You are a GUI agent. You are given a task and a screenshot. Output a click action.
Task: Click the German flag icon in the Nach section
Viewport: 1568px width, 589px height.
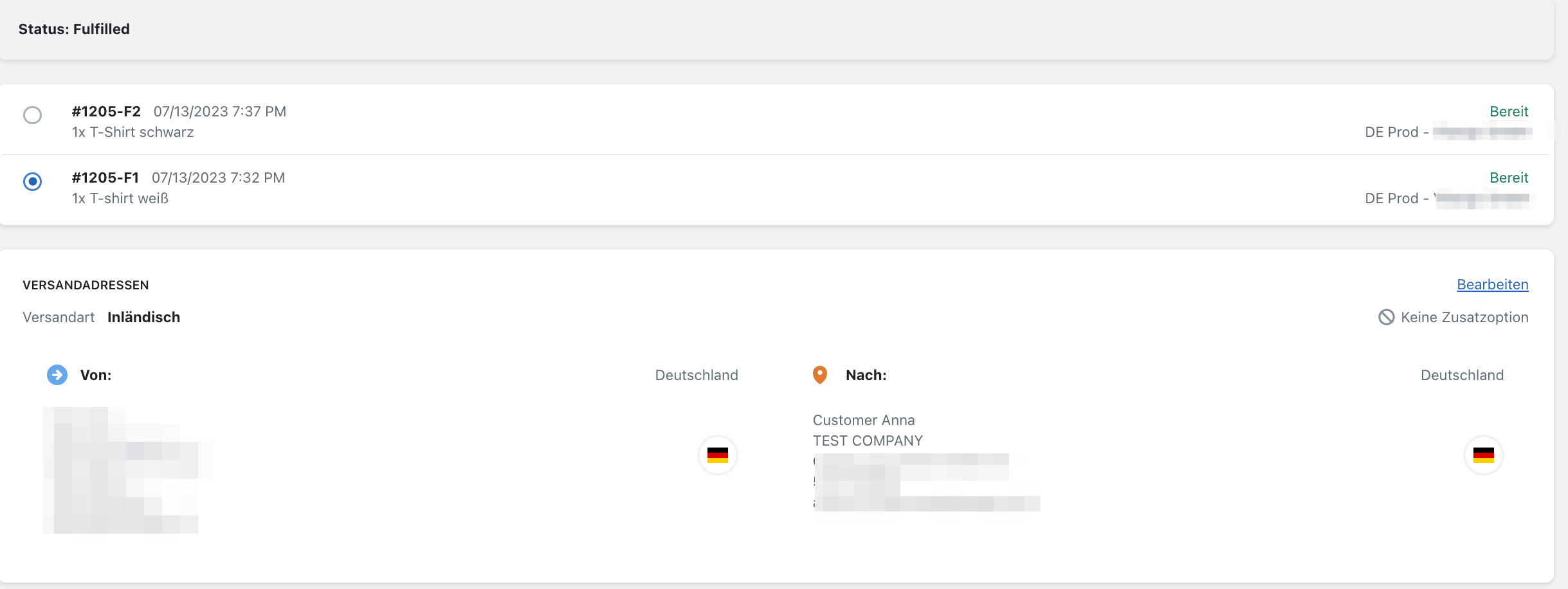[1483, 455]
